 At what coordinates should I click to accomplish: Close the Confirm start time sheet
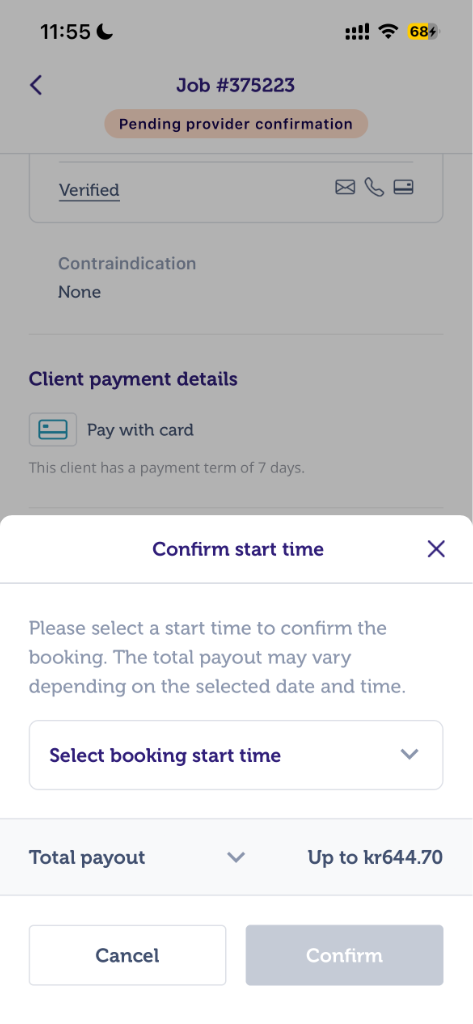tap(436, 549)
